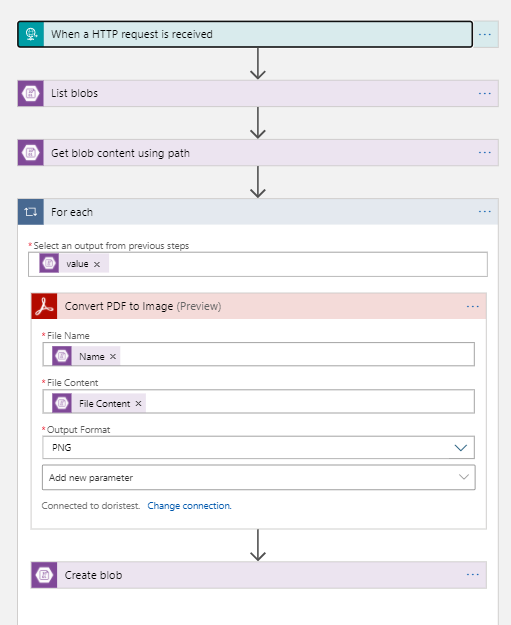This screenshot has height=625, width=511.
Task: Click the (Preview) text in Convert PDF header
Action: point(199,306)
